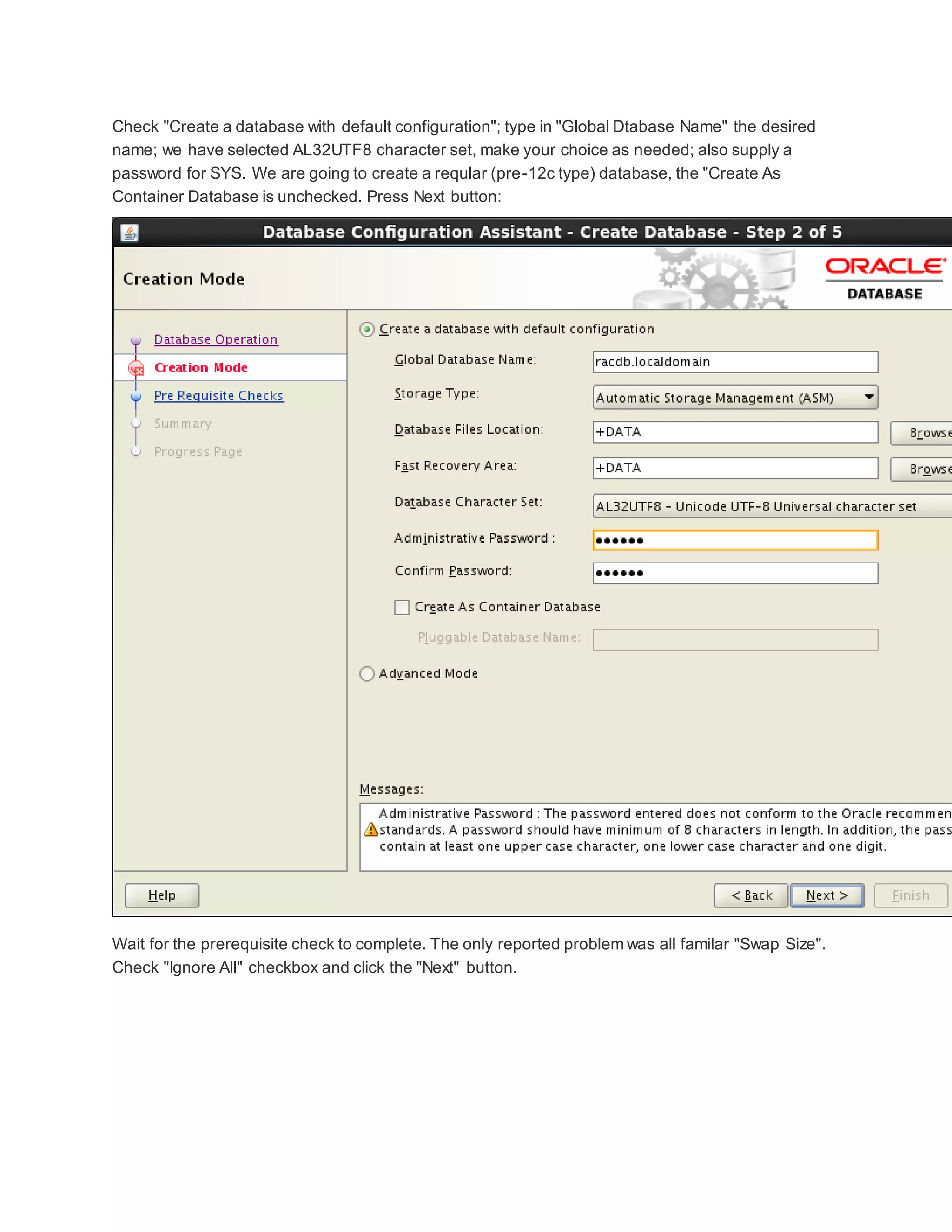Screen dimensions: 952x1232
Task: Select 'Create a database with default configuration' radio
Action: point(367,330)
